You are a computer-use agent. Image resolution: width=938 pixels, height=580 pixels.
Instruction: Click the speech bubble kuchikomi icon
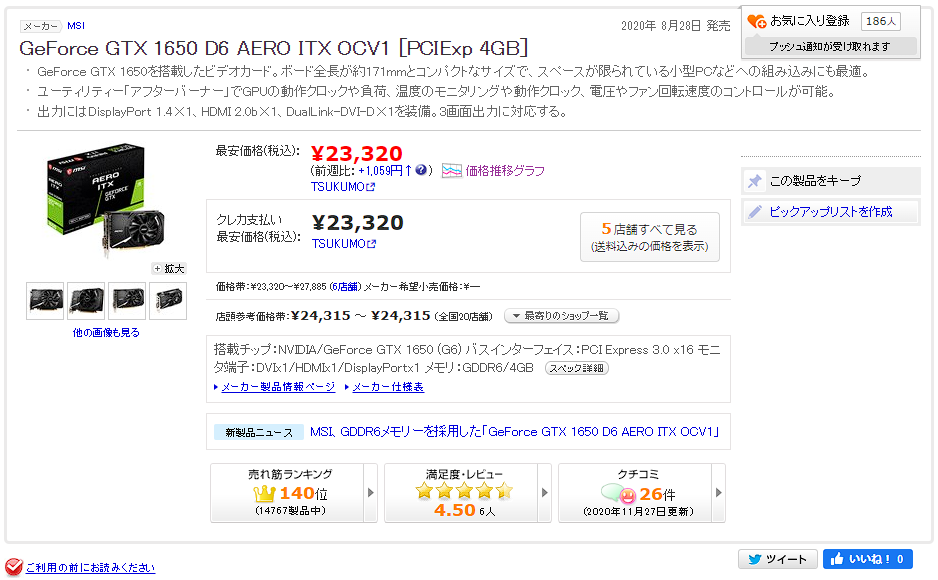click(x=618, y=493)
